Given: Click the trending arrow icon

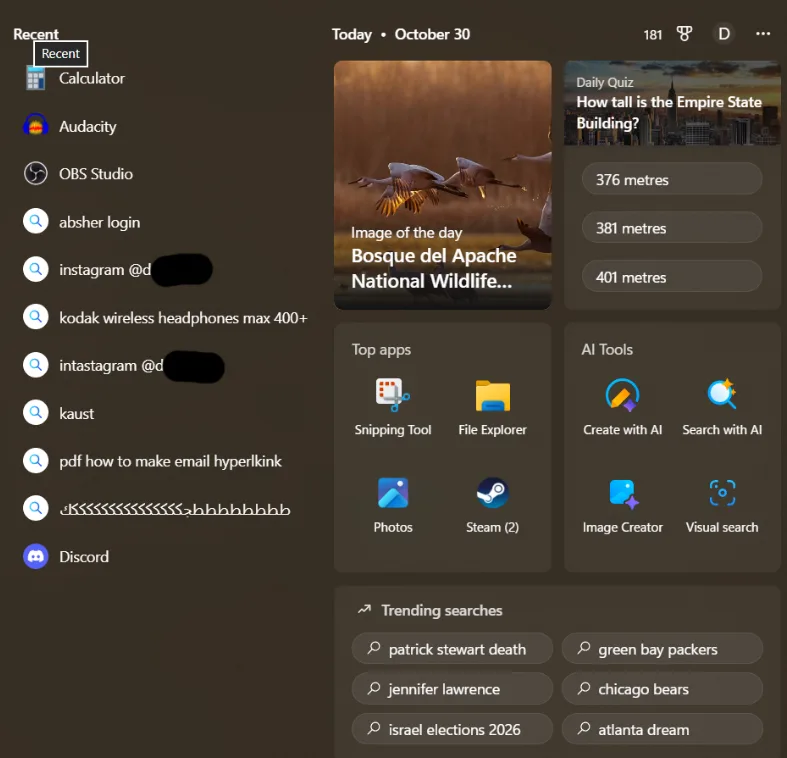Looking at the screenshot, I should tap(364, 609).
